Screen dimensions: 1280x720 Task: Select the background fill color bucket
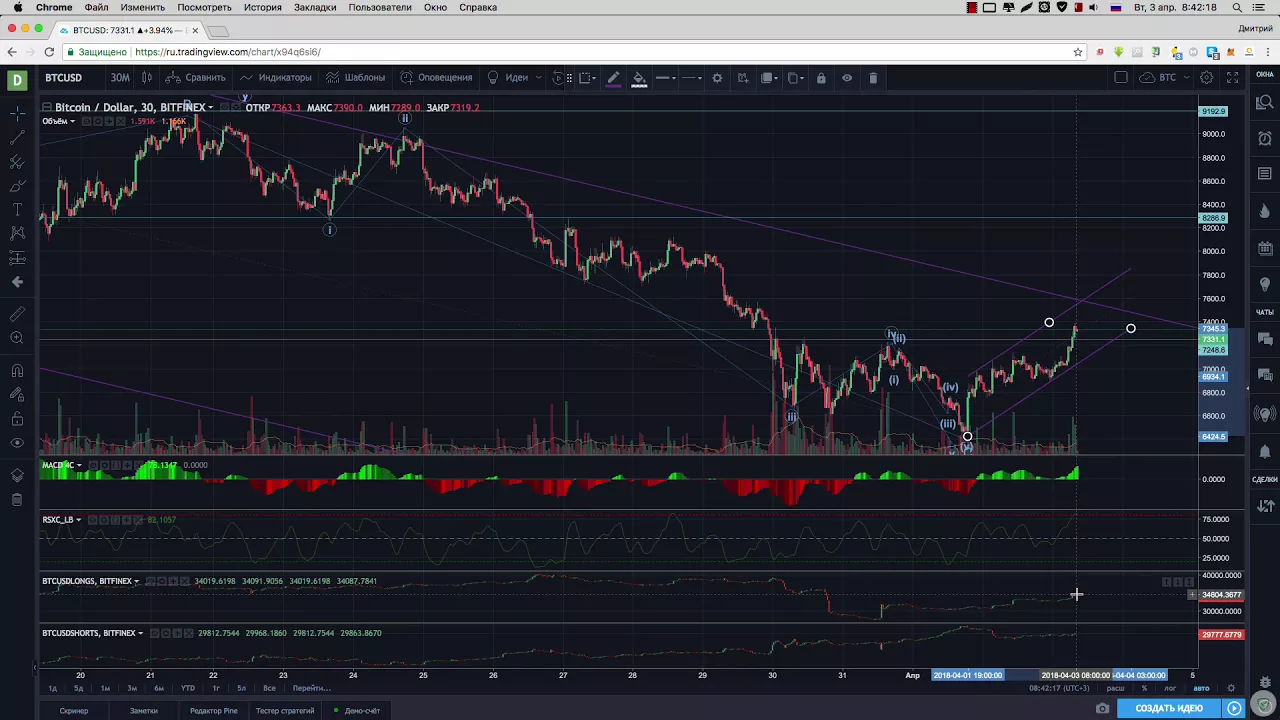pyautogui.click(x=639, y=77)
